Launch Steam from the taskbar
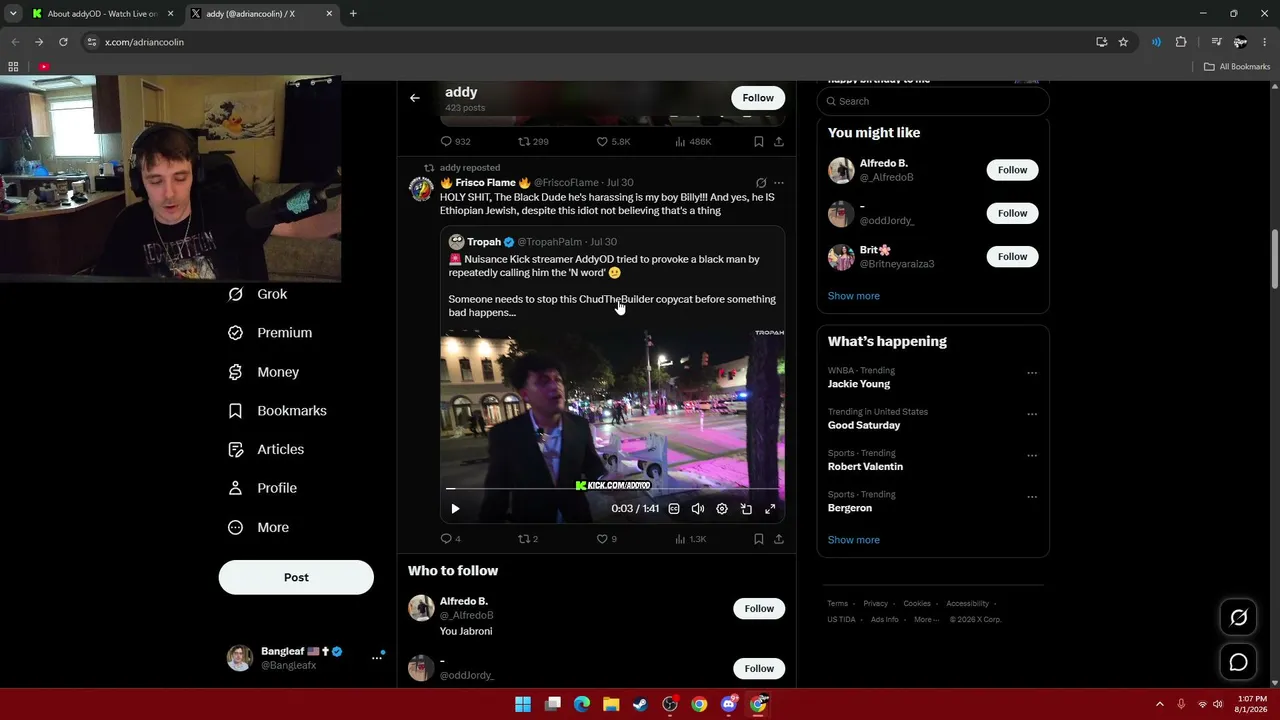The width and height of the screenshot is (1280, 720). (640, 705)
